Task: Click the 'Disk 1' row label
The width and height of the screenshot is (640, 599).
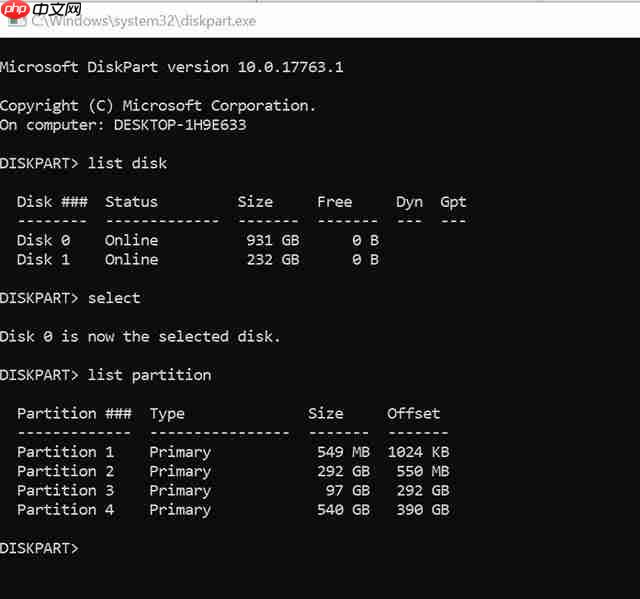Action: coord(43,260)
